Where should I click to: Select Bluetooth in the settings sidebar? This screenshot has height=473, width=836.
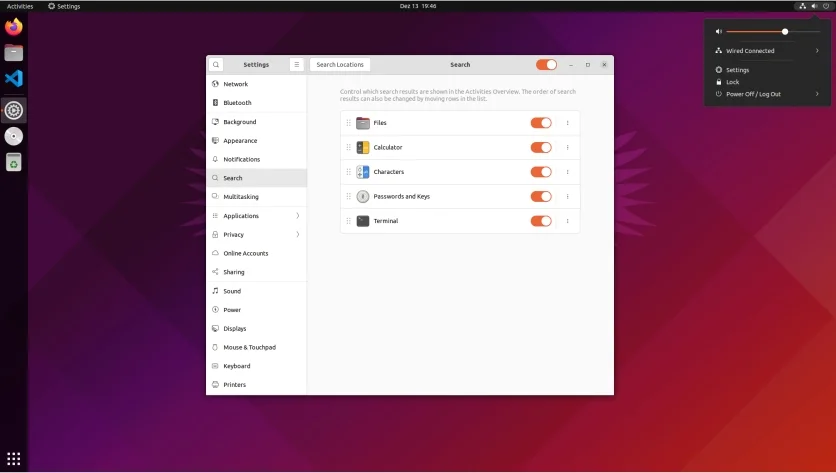(x=237, y=103)
